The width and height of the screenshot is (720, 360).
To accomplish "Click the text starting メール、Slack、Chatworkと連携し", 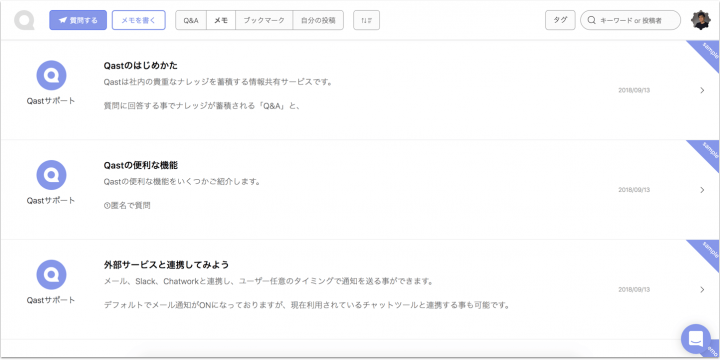I will 269,281.
